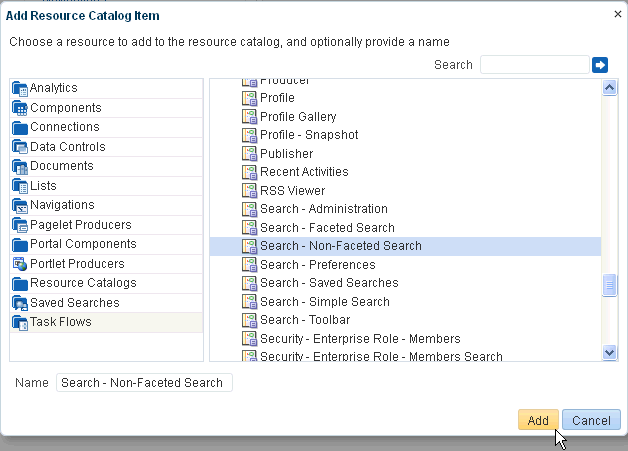628x451 pixels.
Task: Click the scrollbar thumb in the resource list
Action: 610,285
